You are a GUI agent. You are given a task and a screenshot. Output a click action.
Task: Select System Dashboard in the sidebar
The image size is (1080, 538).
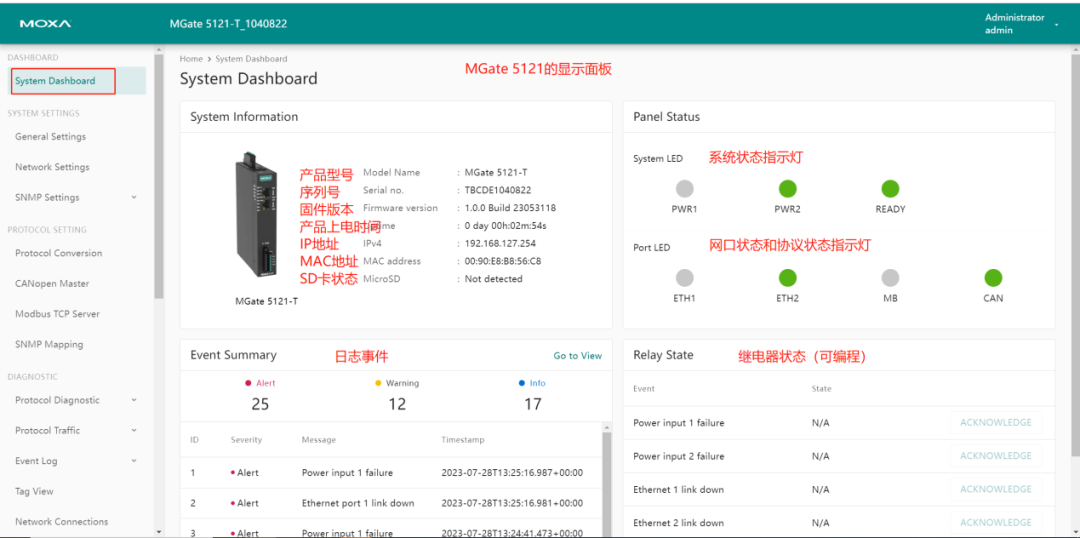[77, 81]
